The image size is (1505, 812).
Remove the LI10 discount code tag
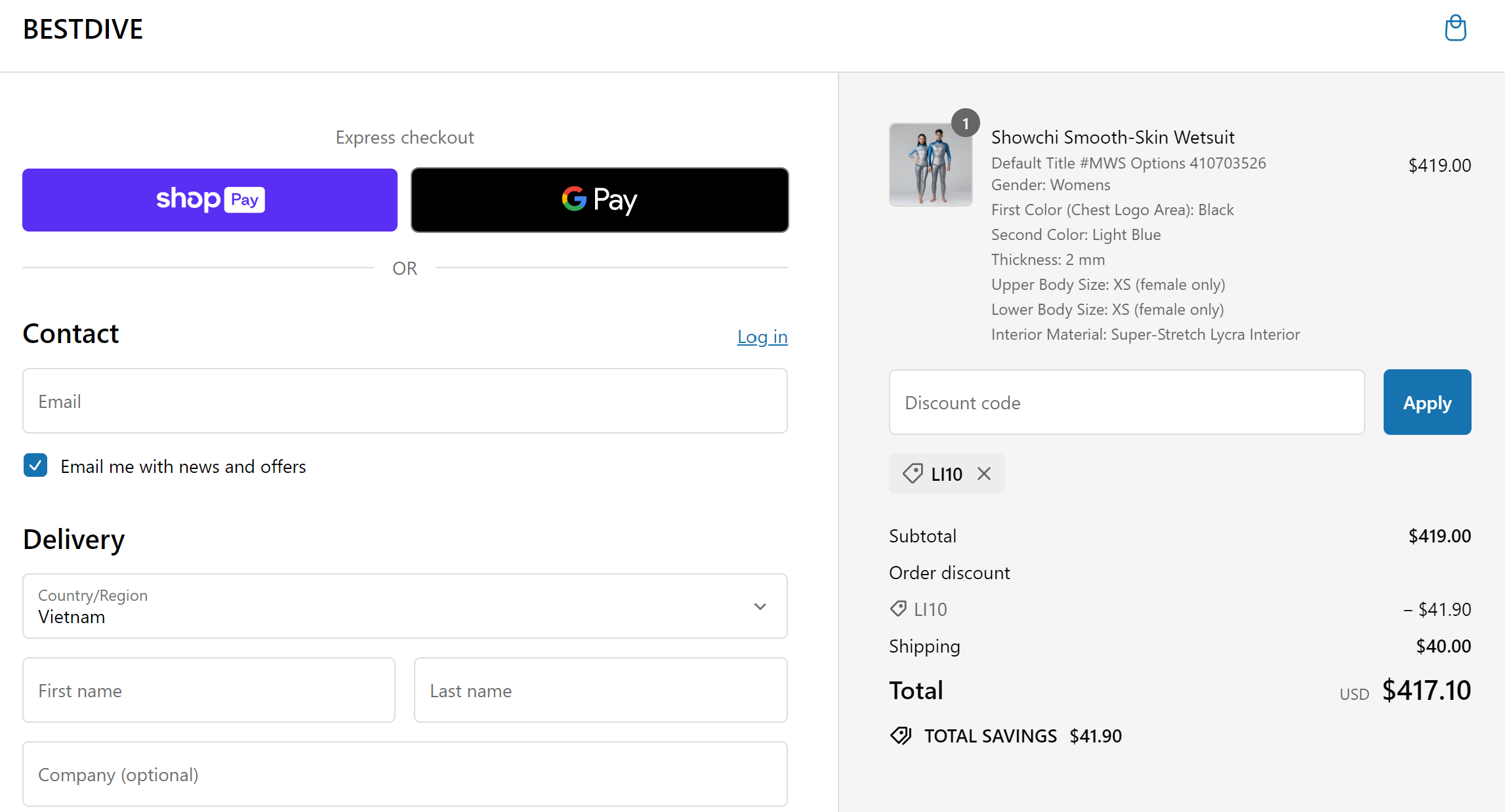coord(983,474)
